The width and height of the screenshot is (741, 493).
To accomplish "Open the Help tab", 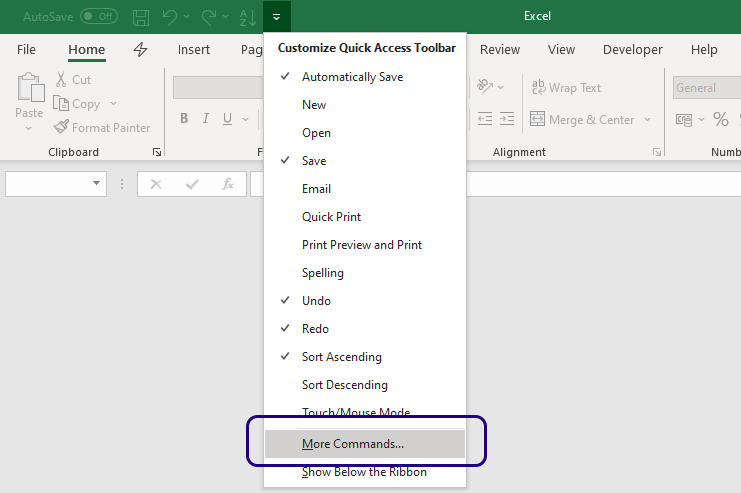I will pyautogui.click(x=704, y=49).
